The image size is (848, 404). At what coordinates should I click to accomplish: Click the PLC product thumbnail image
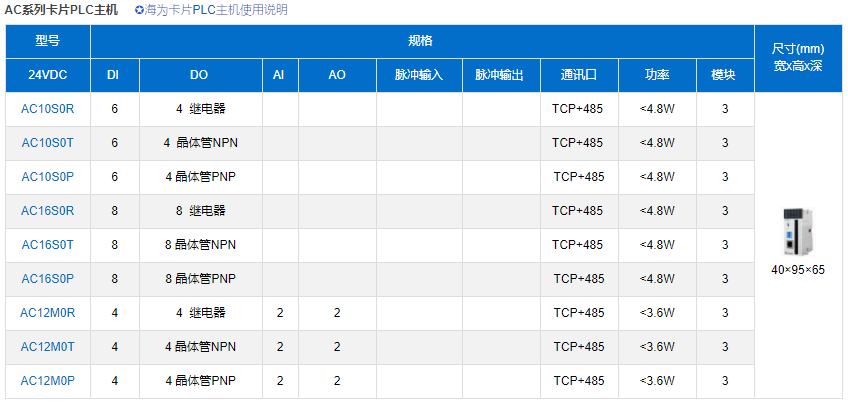click(x=797, y=234)
